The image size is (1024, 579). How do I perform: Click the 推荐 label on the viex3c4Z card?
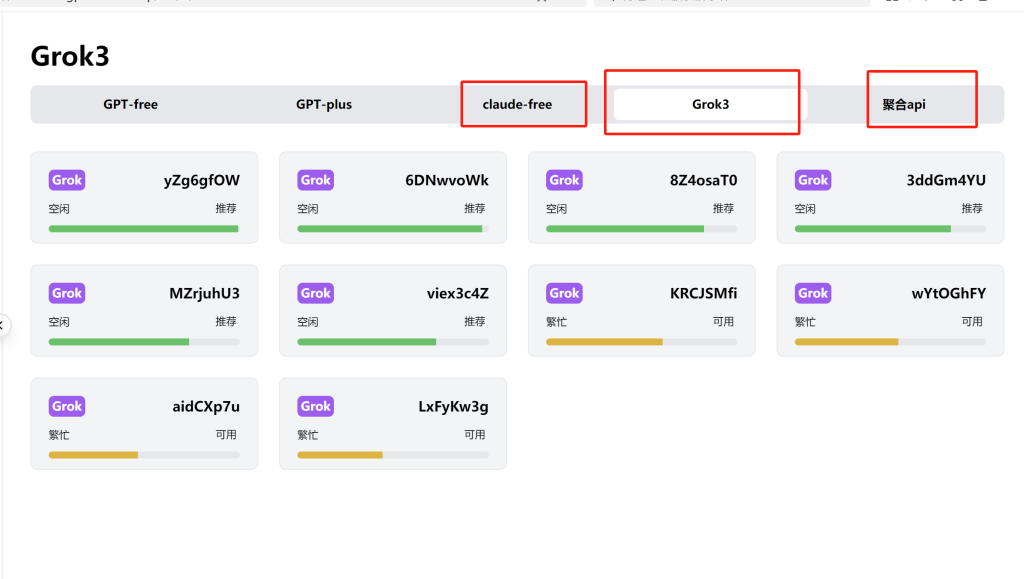click(x=475, y=321)
